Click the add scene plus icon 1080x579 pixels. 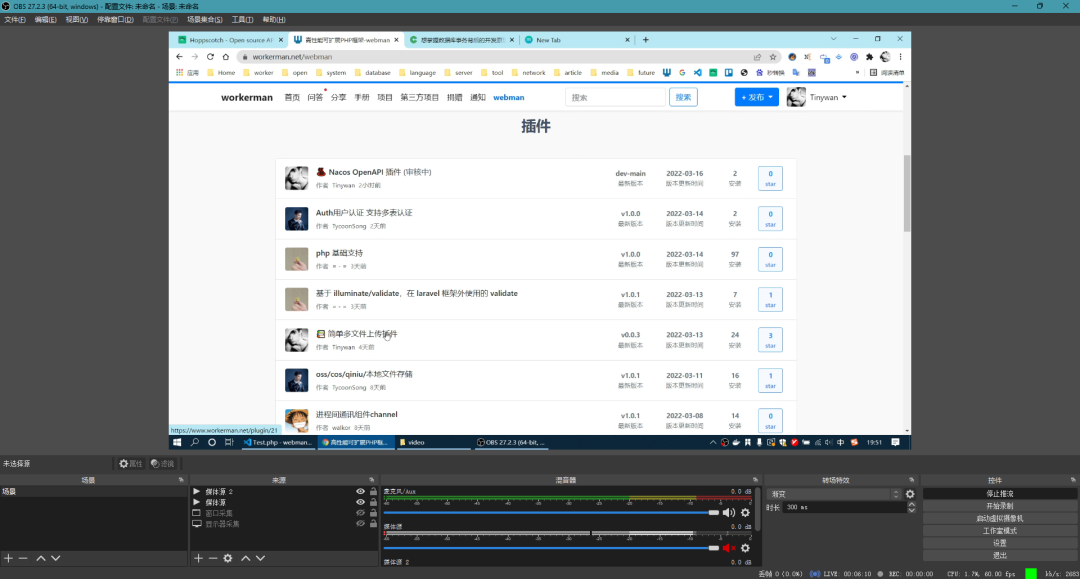8,558
